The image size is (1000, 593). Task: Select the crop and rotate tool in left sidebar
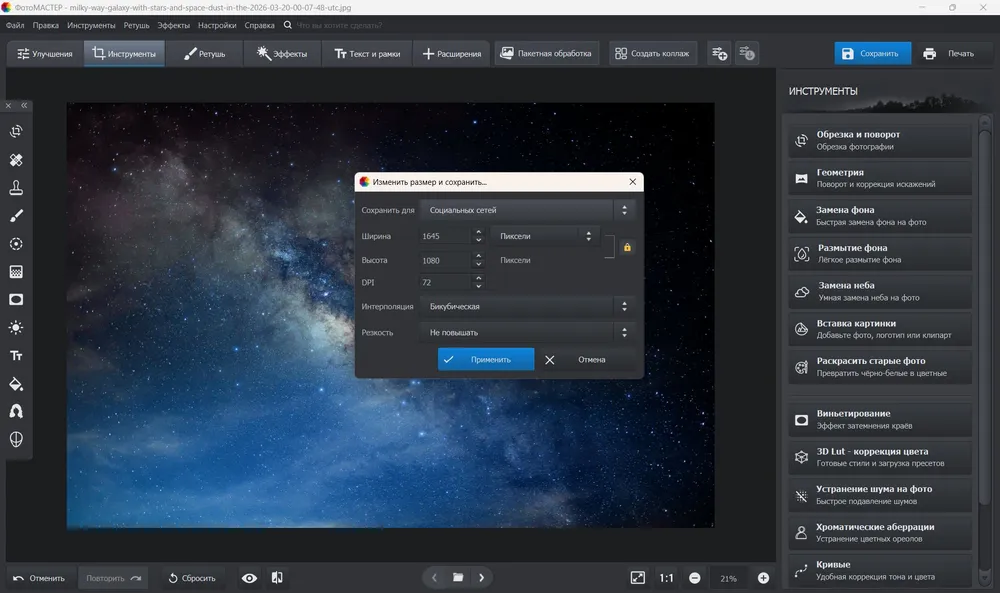(x=16, y=131)
